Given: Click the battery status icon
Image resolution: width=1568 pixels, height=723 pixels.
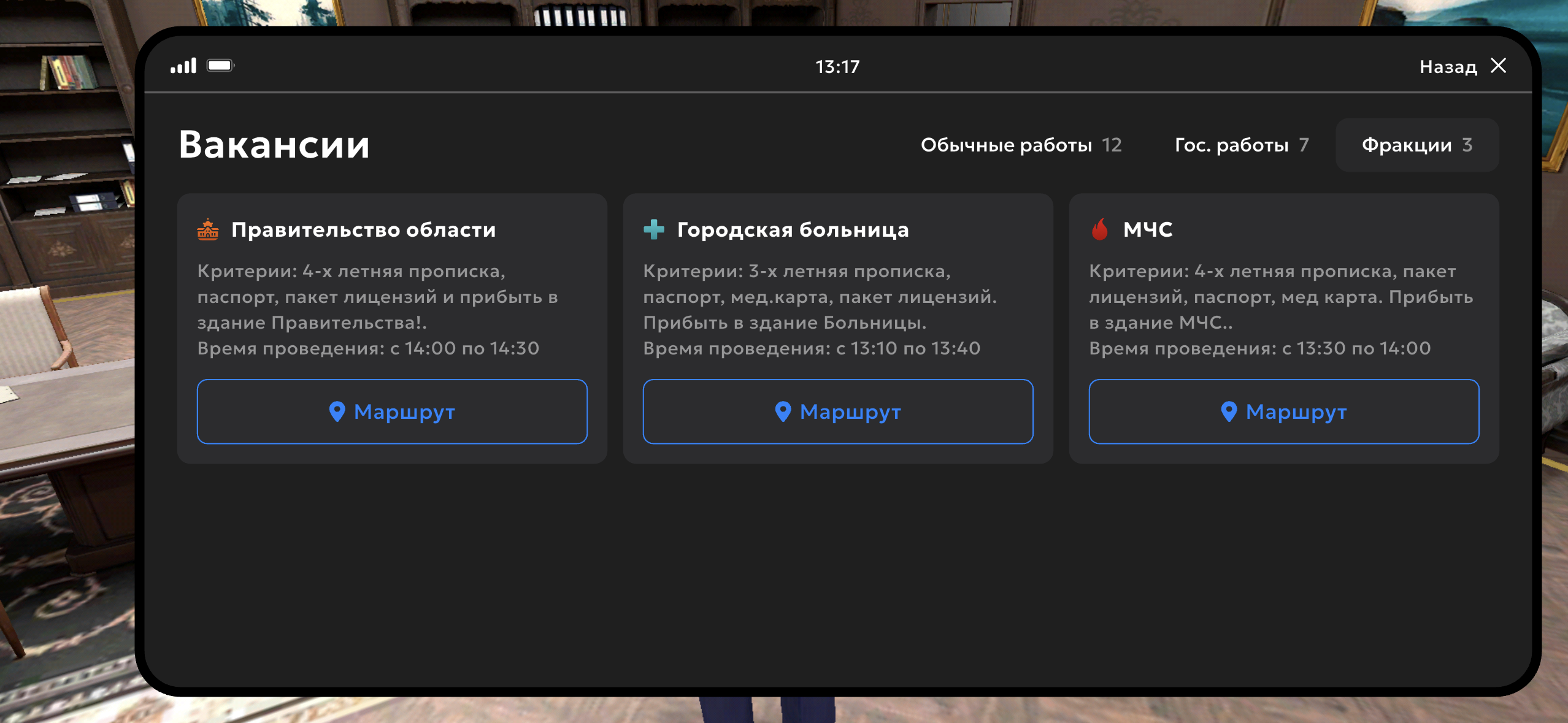Looking at the screenshot, I should (220, 66).
